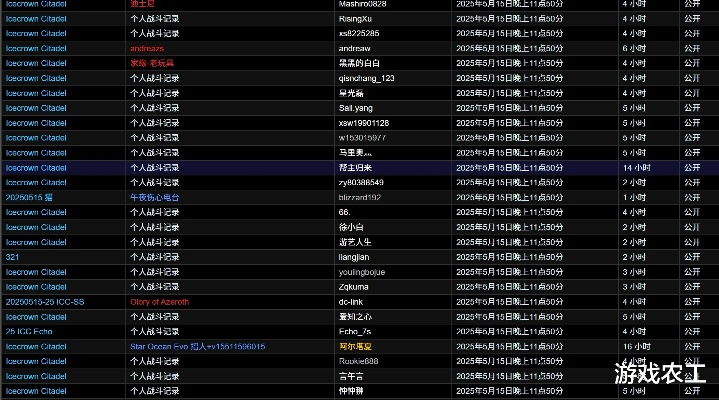This screenshot has width=719, height=400.
Task: Open the '午夜伤心电台' guild link
Action: 155,197
